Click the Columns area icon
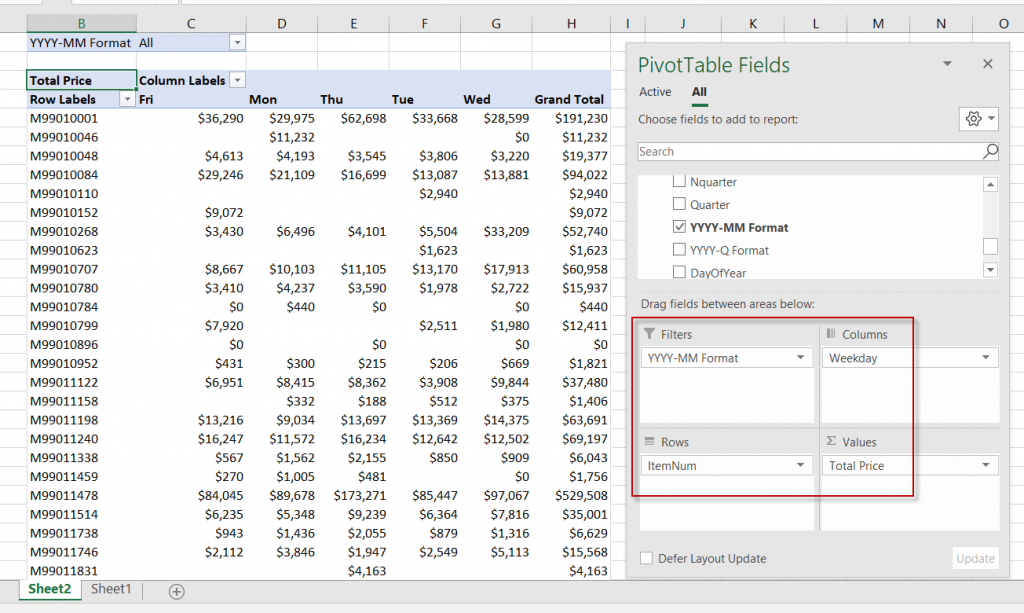The image size is (1024, 613). 830,334
